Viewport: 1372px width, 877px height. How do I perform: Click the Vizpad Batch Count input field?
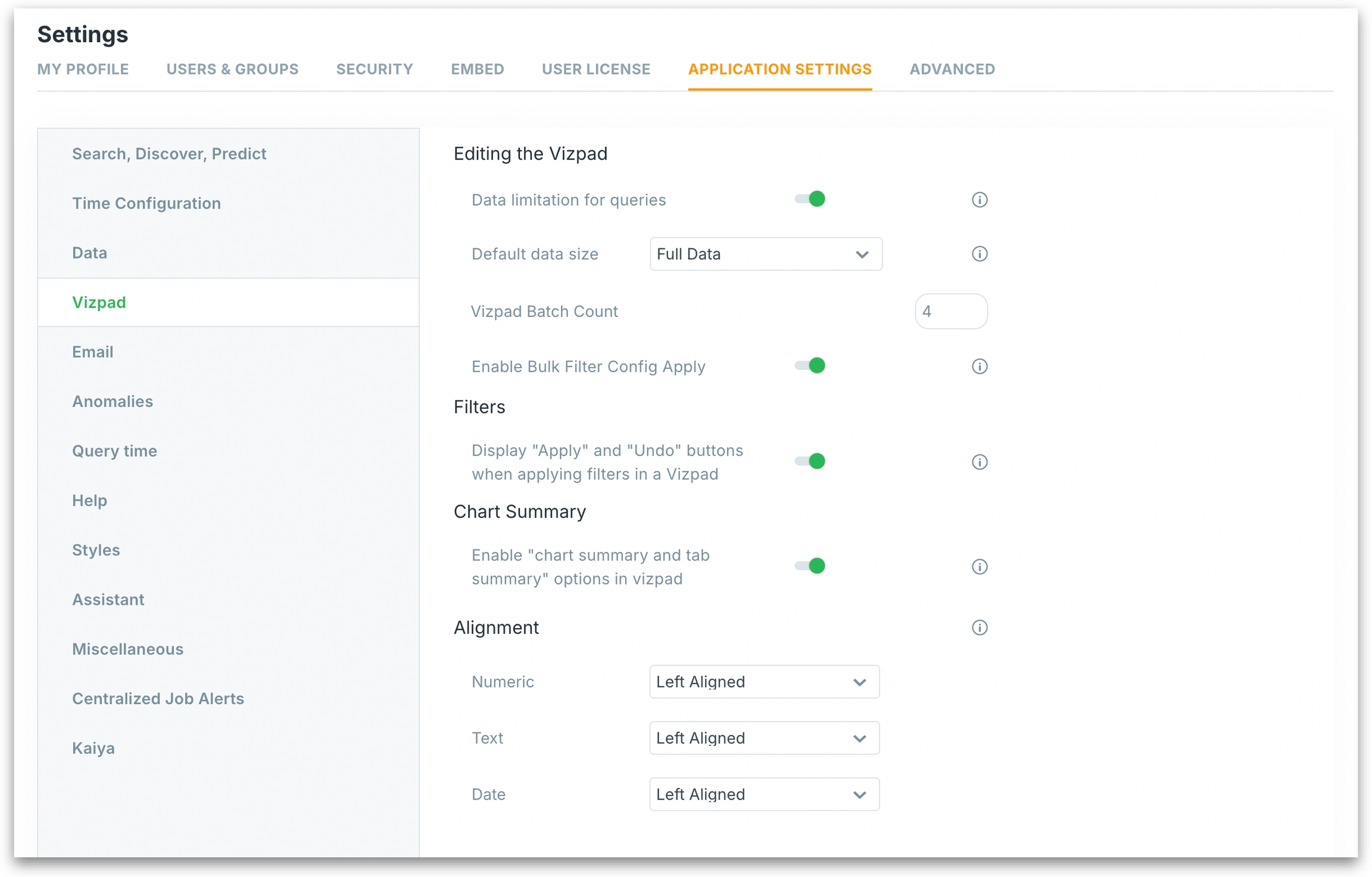(951, 311)
